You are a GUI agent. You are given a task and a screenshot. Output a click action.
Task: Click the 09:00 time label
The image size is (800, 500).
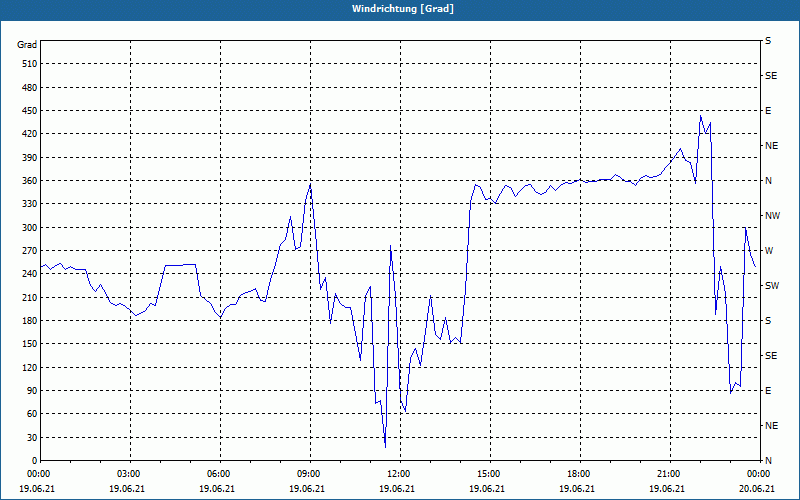[307, 474]
